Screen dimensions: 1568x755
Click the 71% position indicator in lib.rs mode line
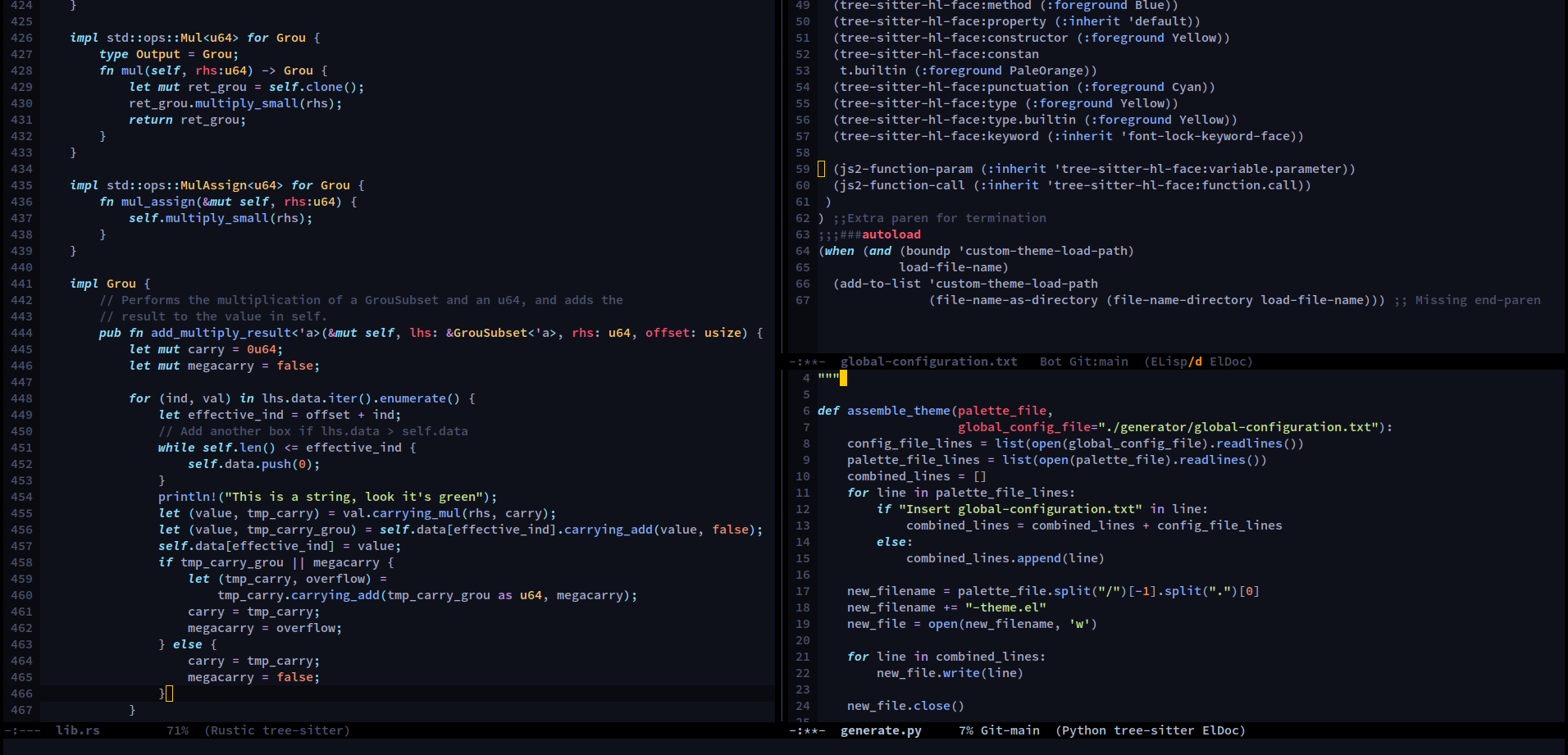(177, 730)
